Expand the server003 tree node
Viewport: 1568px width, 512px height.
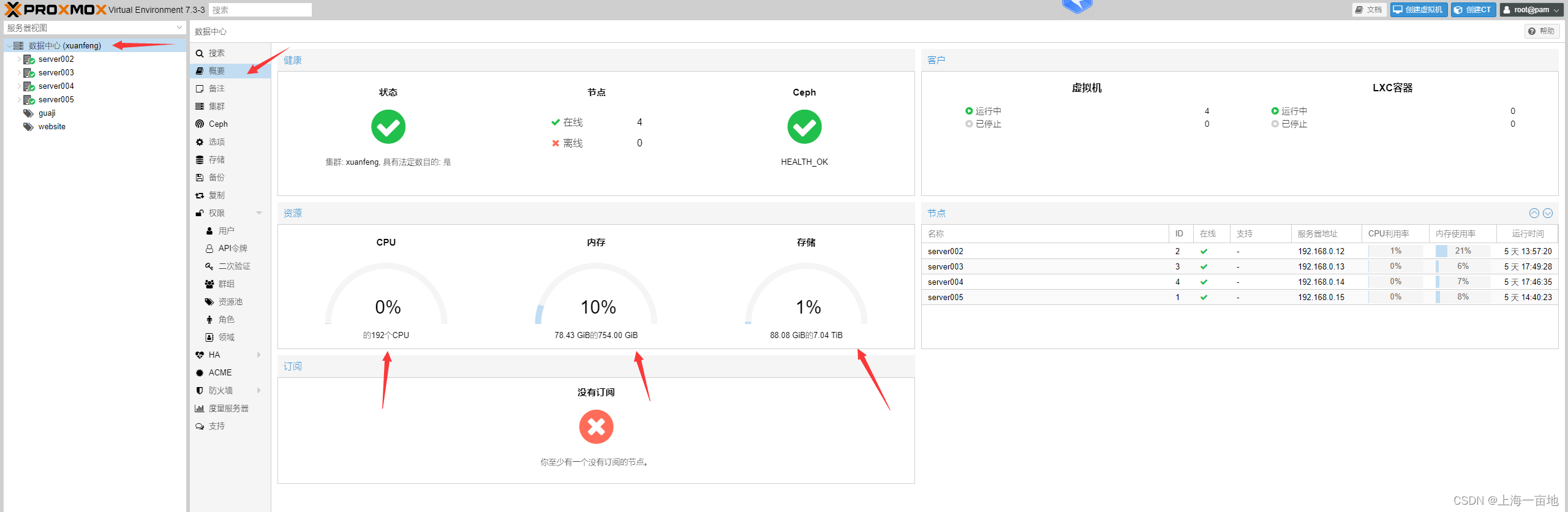point(19,73)
